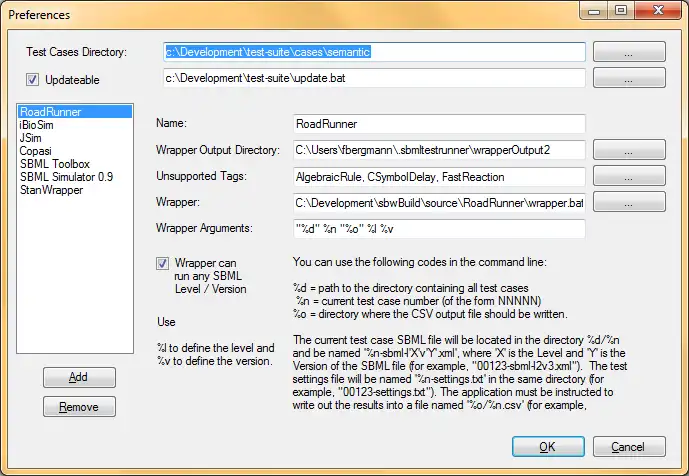Minimize the Preferences window
The height and width of the screenshot is (476, 689).
pos(594,11)
